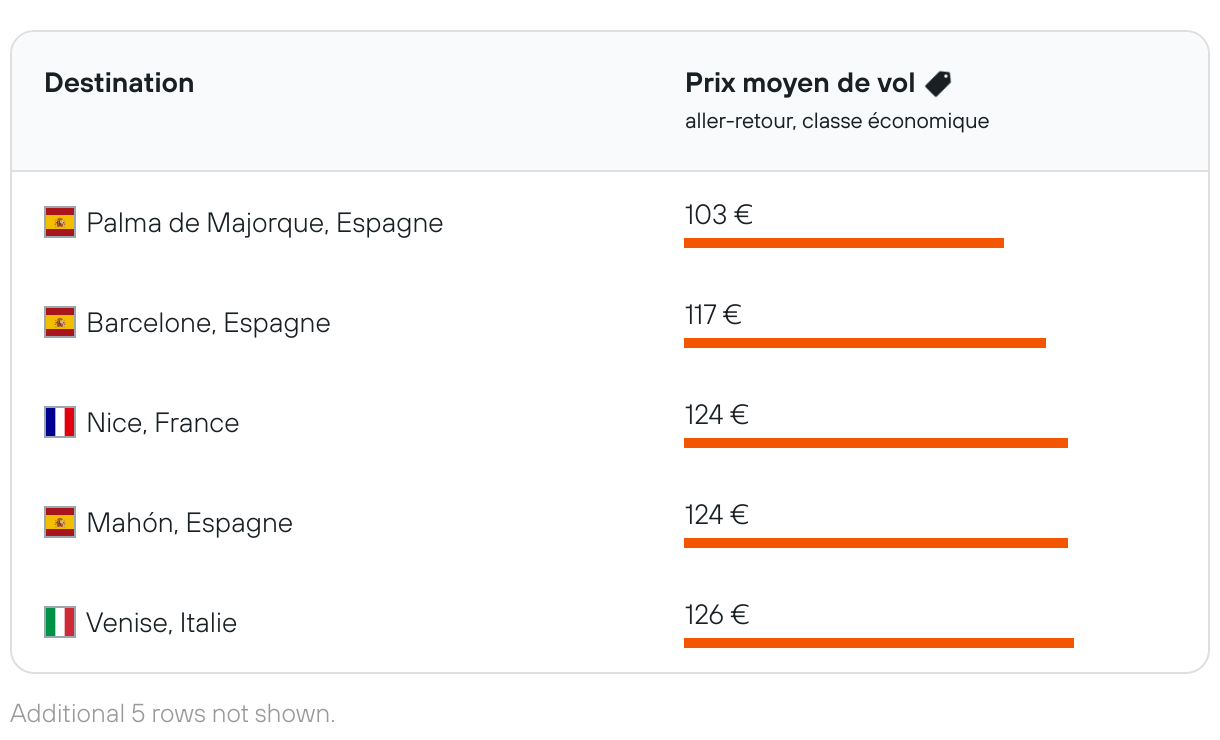The image size is (1220, 740).
Task: Click "Additional 5 rows not shown" text
Action: 172,714
